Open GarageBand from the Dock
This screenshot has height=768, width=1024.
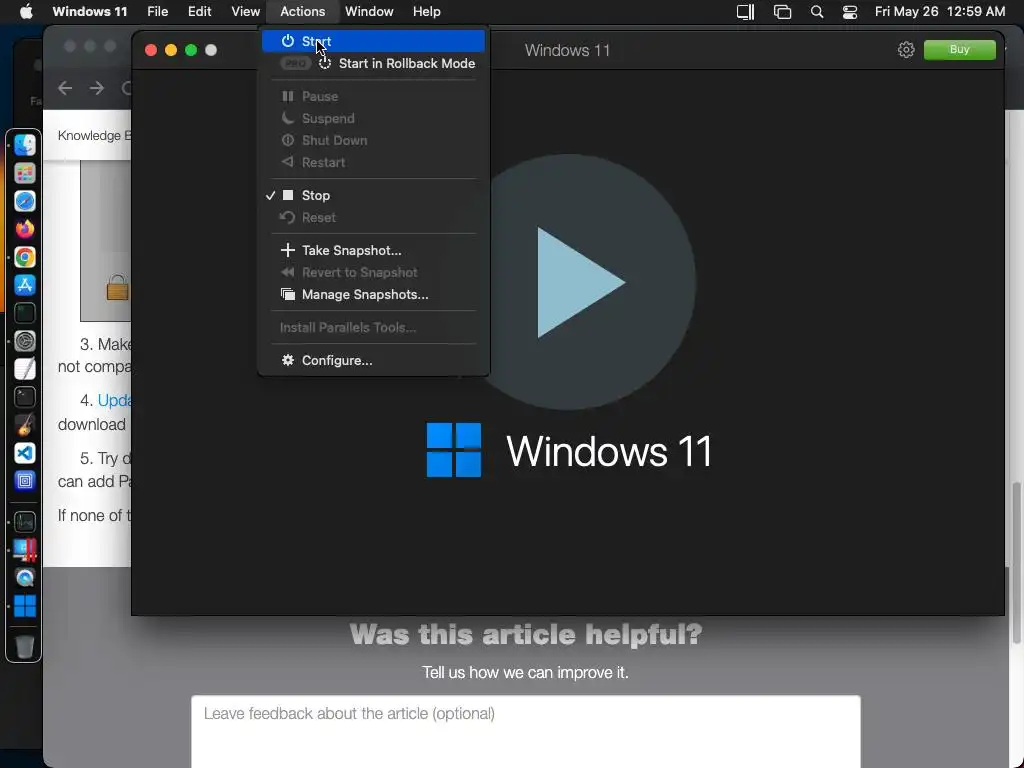[x=25, y=425]
